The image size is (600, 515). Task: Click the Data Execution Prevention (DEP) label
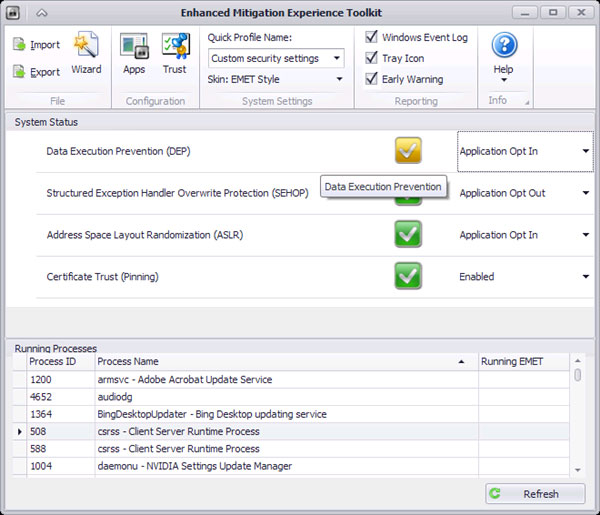click(118, 151)
